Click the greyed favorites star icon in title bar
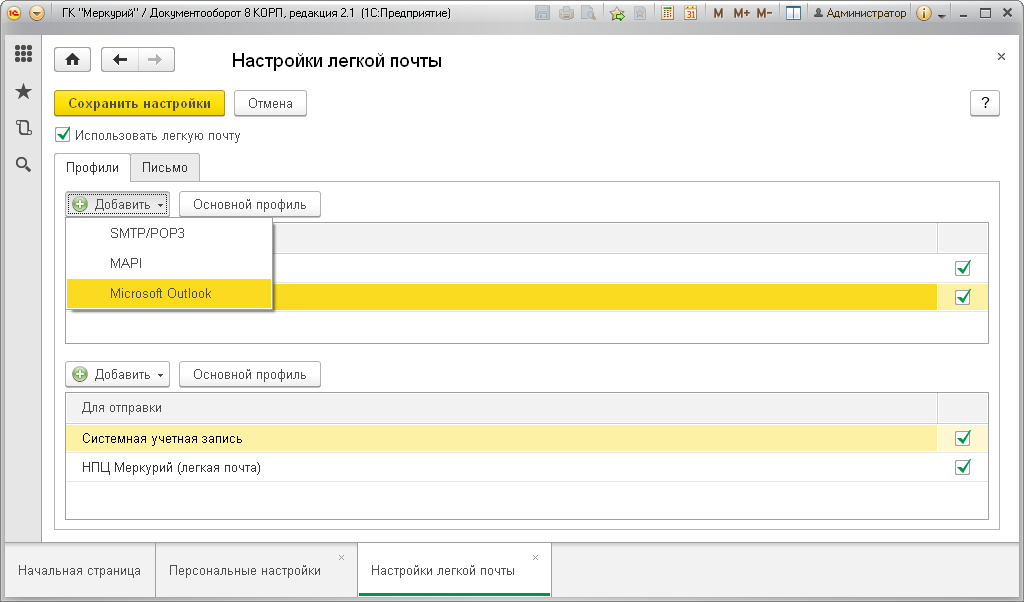This screenshot has height=602, width=1024. (640, 12)
